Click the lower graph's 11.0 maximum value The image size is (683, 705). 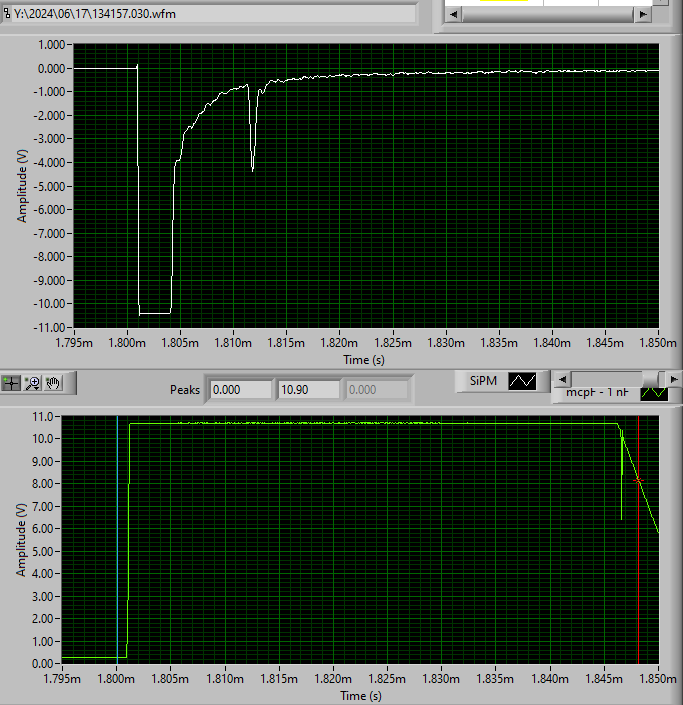tap(43, 417)
